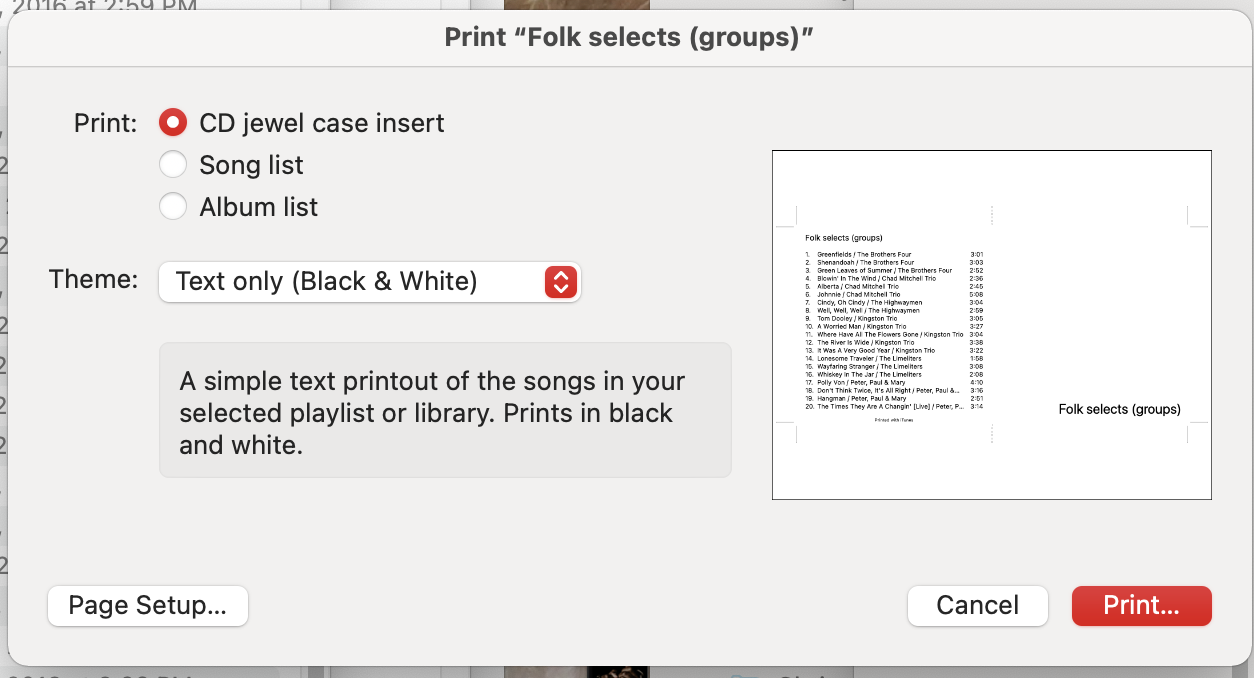Click the playlist heading at top of preview

[x=843, y=238]
